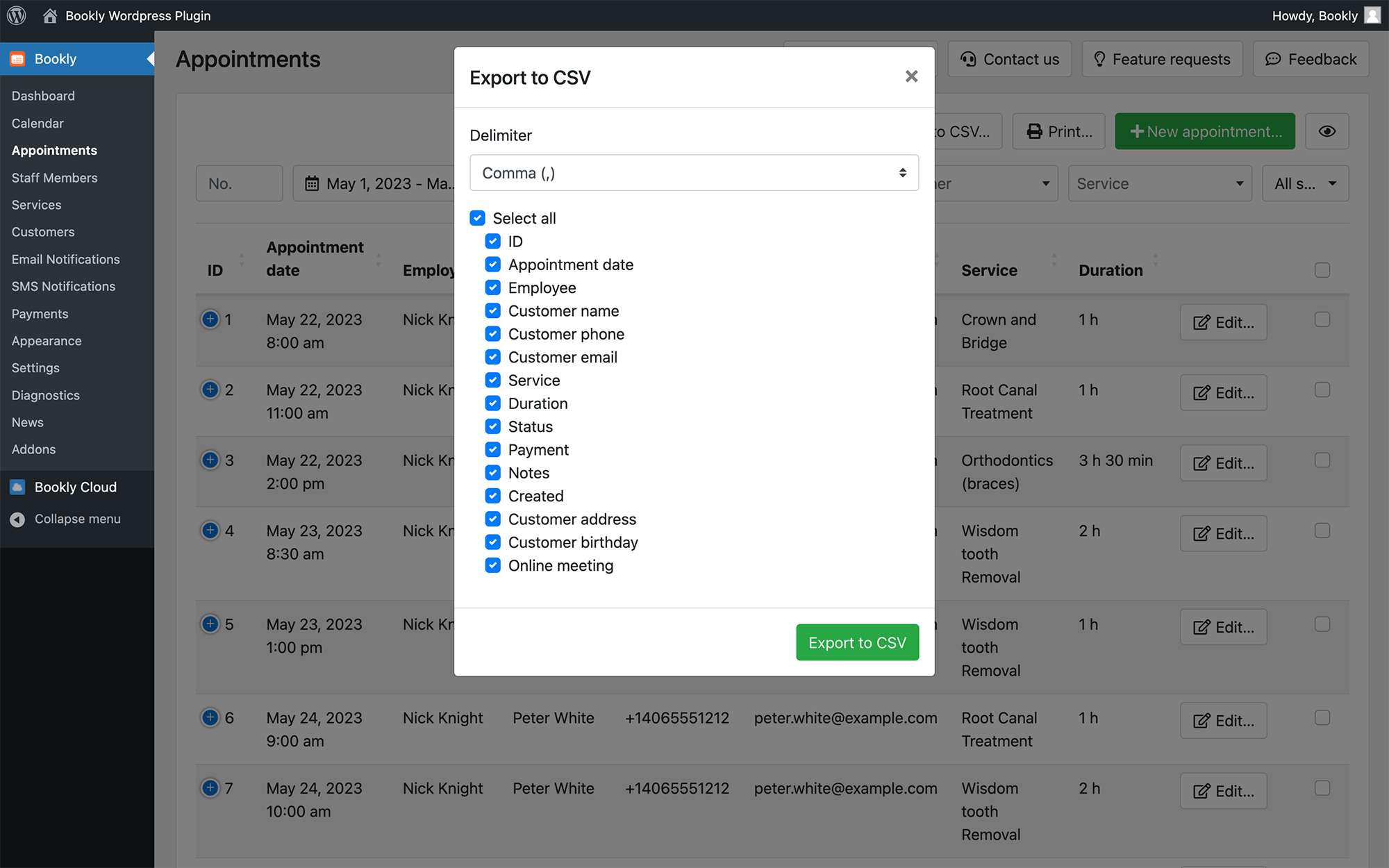Open Dashboard in the sidebar

tap(43, 96)
